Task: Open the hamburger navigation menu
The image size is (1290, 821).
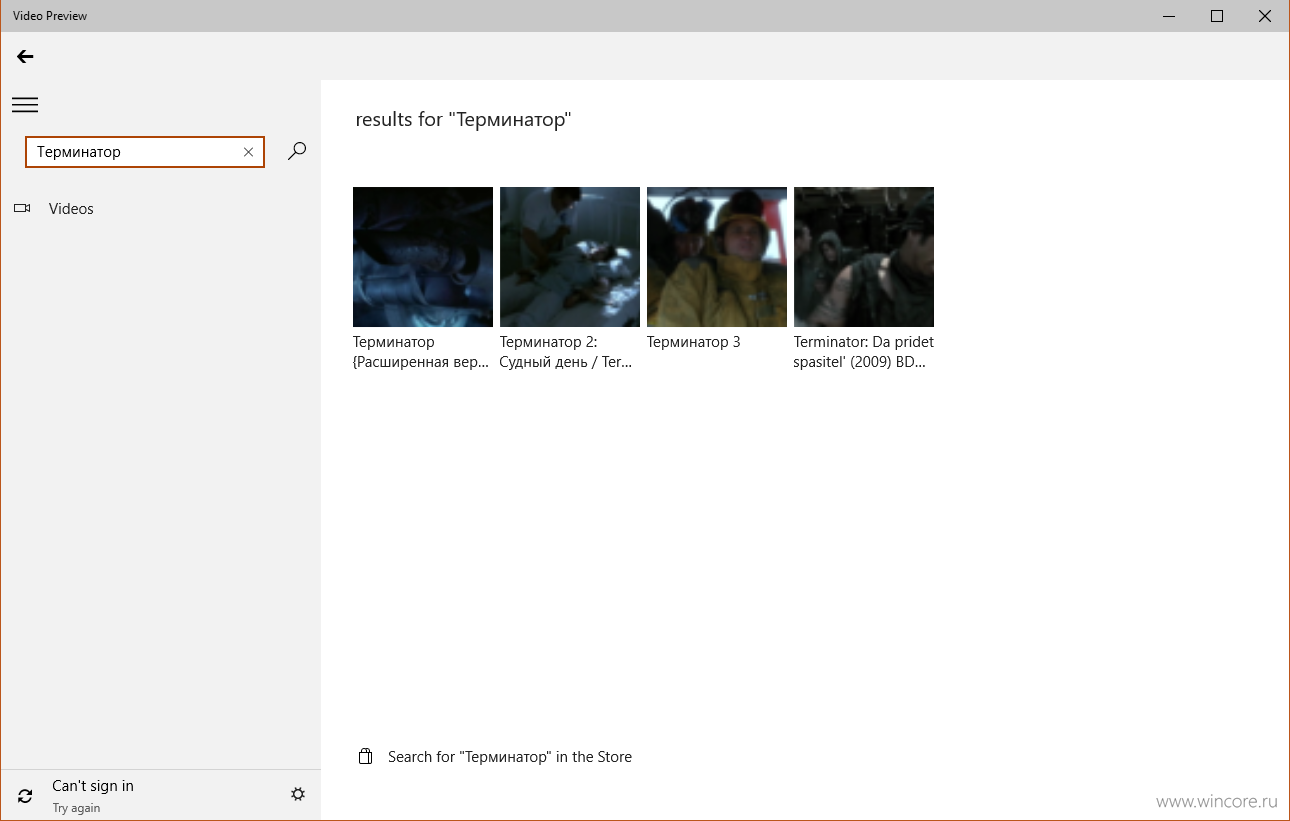Action: click(x=25, y=105)
